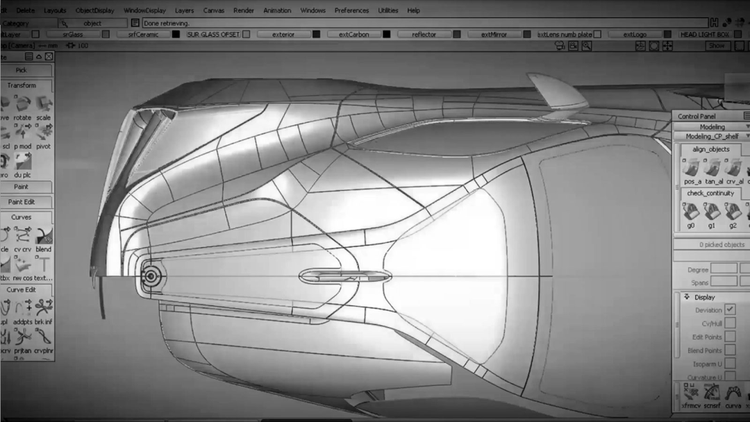The image size is (750, 422).
Task: Open the Modeling_CP_shelf dropdown
Action: tap(712, 137)
